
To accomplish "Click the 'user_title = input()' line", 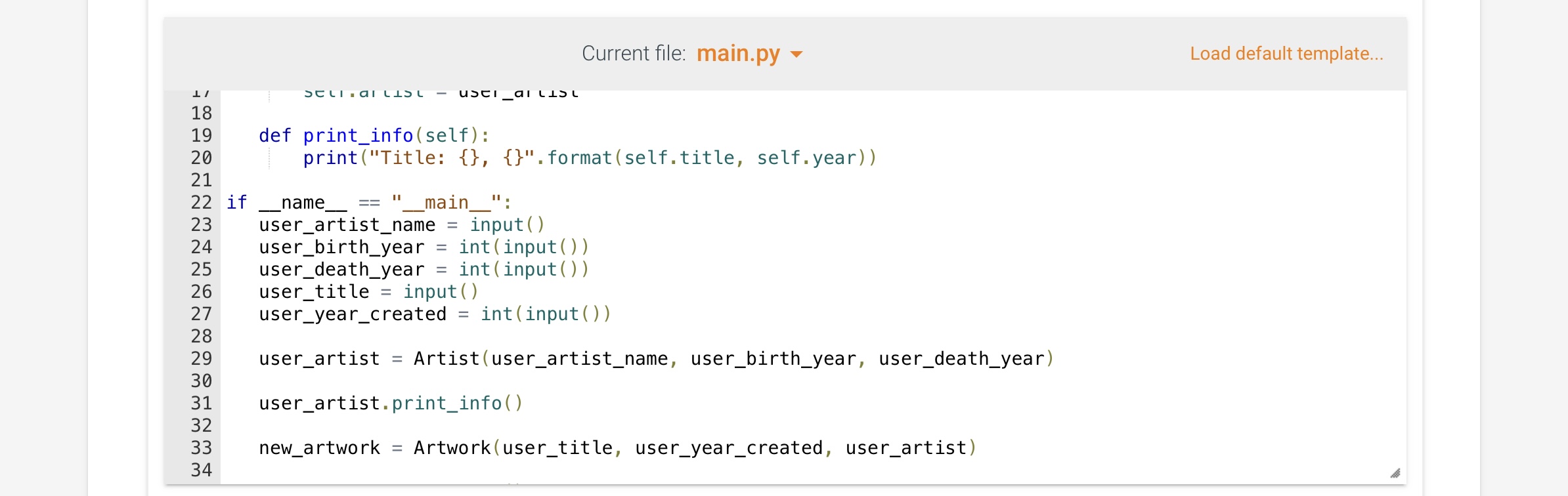I will [x=368, y=291].
